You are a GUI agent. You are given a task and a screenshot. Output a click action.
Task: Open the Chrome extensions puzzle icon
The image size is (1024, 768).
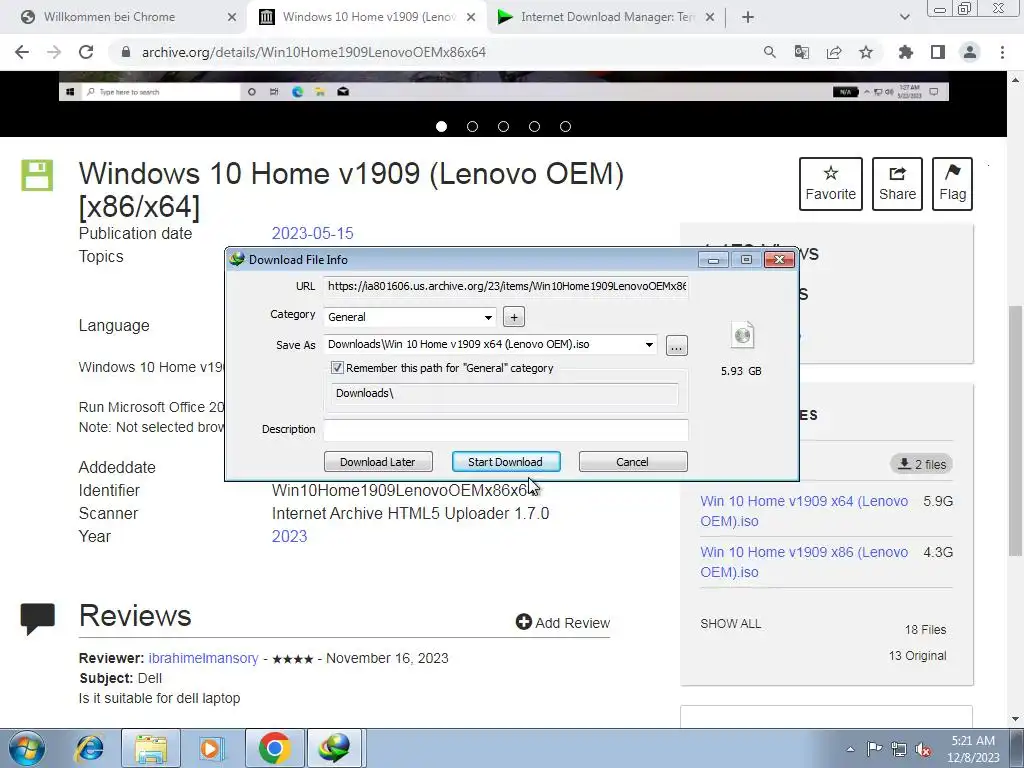906,52
